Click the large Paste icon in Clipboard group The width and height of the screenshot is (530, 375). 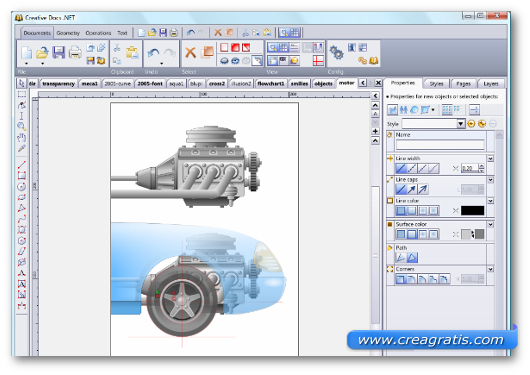(x=132, y=52)
